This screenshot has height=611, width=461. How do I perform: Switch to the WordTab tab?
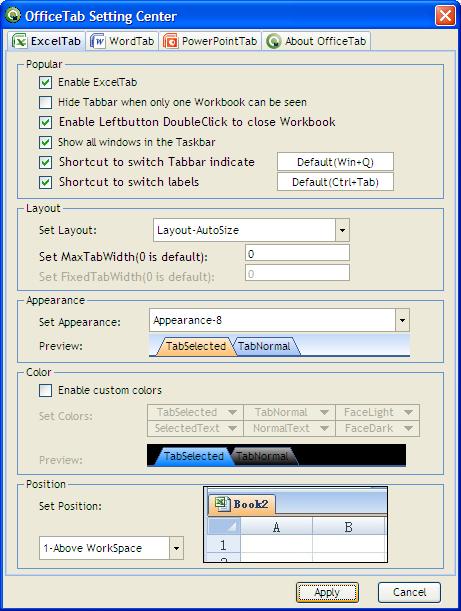pos(122,41)
